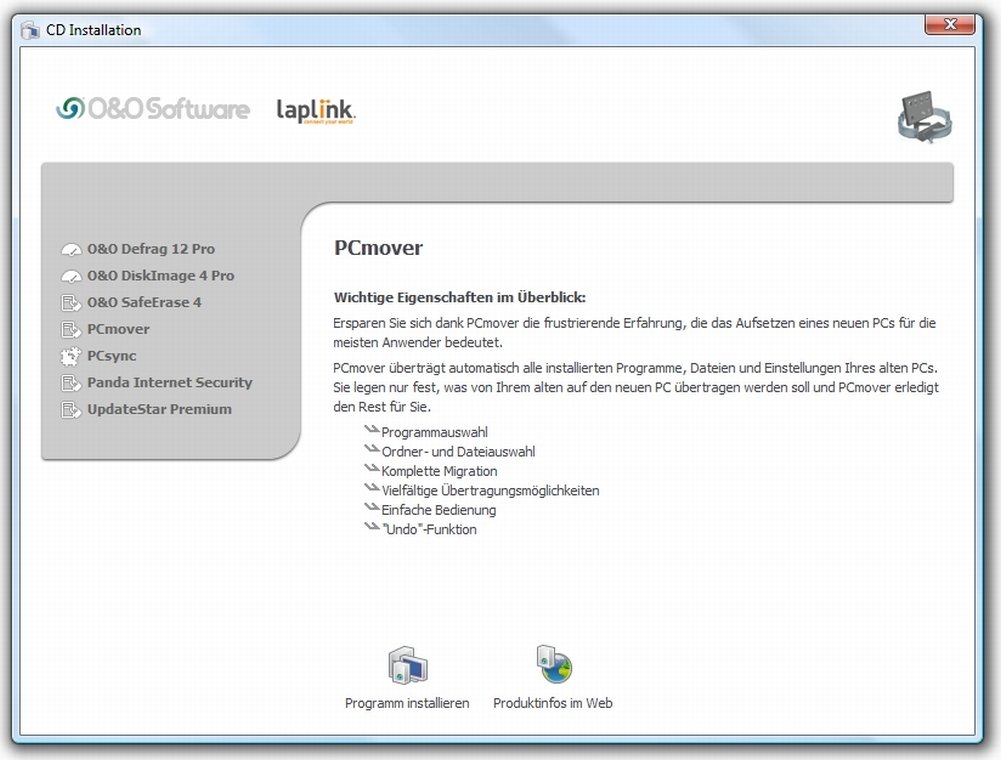Select O&O DiskImage 4 Pro entry
Screen dimensions: 1001x760
point(161,276)
